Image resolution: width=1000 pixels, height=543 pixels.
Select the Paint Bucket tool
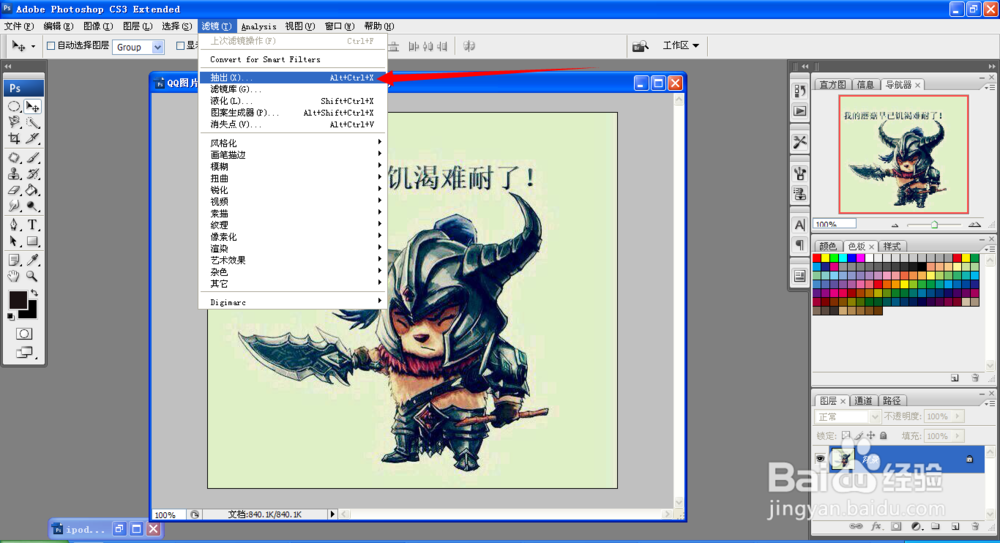click(x=33, y=190)
